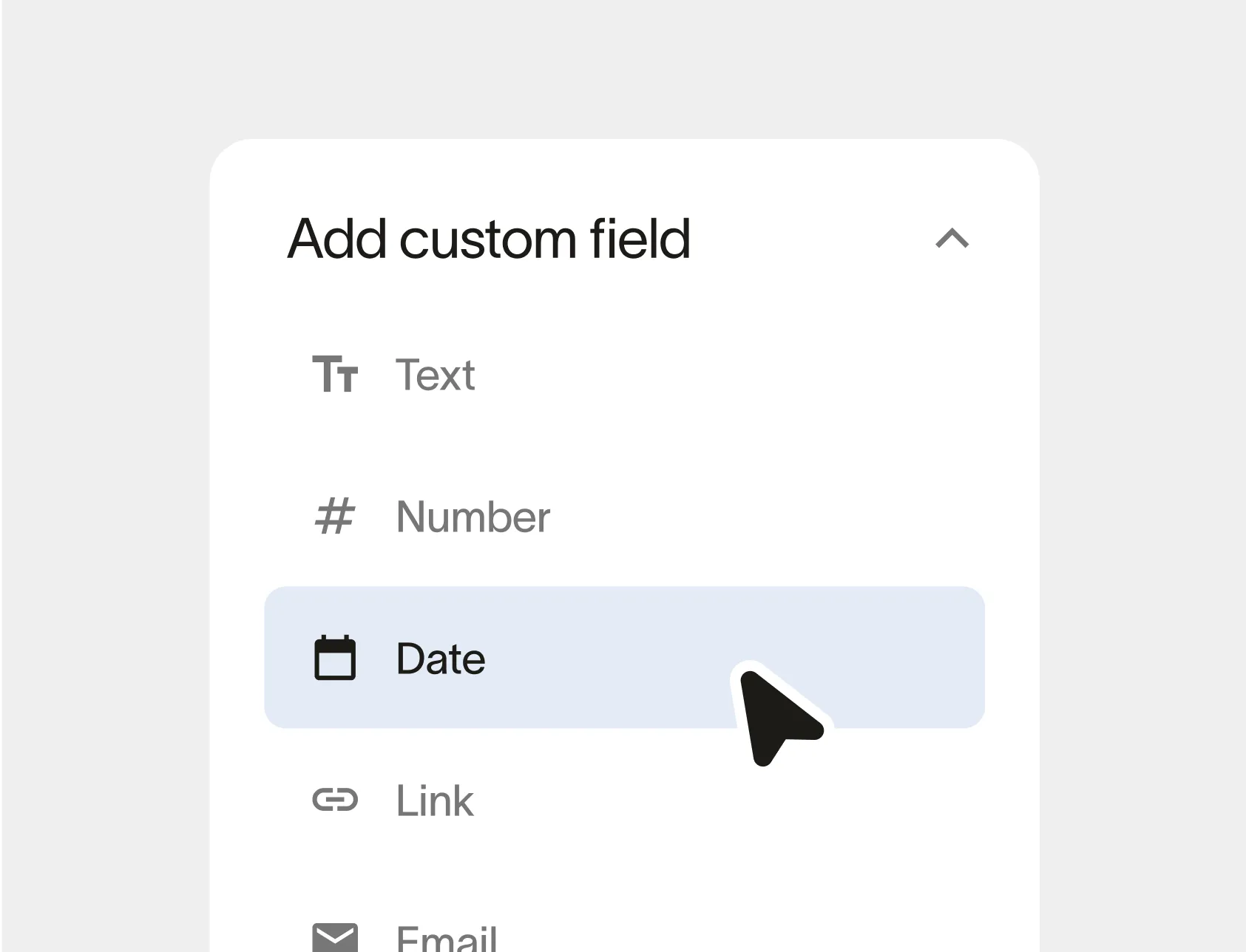Click space between heading and chevron

click(813, 239)
